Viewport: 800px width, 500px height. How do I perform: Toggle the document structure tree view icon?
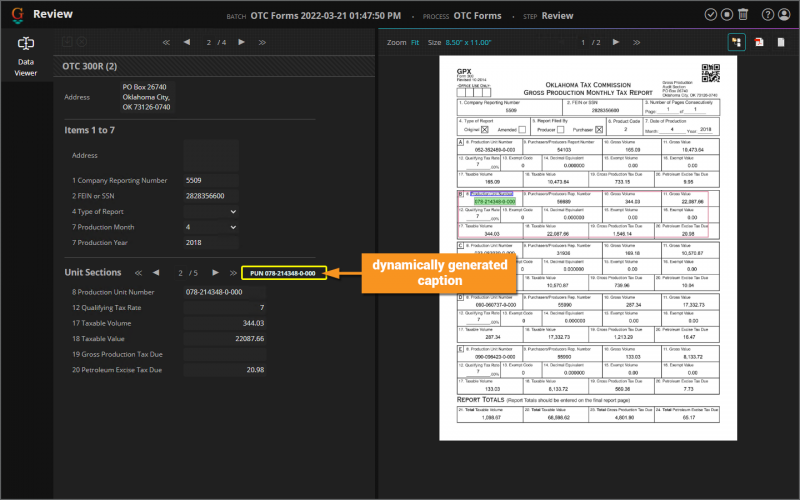pos(735,43)
